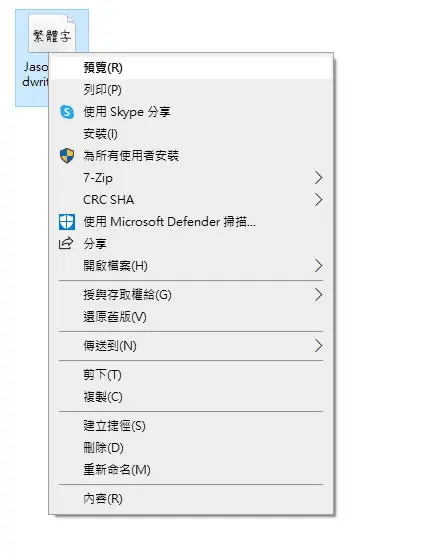Choose 列印(P) from the menu
Viewport: 424px width, 554px height.
click(191, 90)
